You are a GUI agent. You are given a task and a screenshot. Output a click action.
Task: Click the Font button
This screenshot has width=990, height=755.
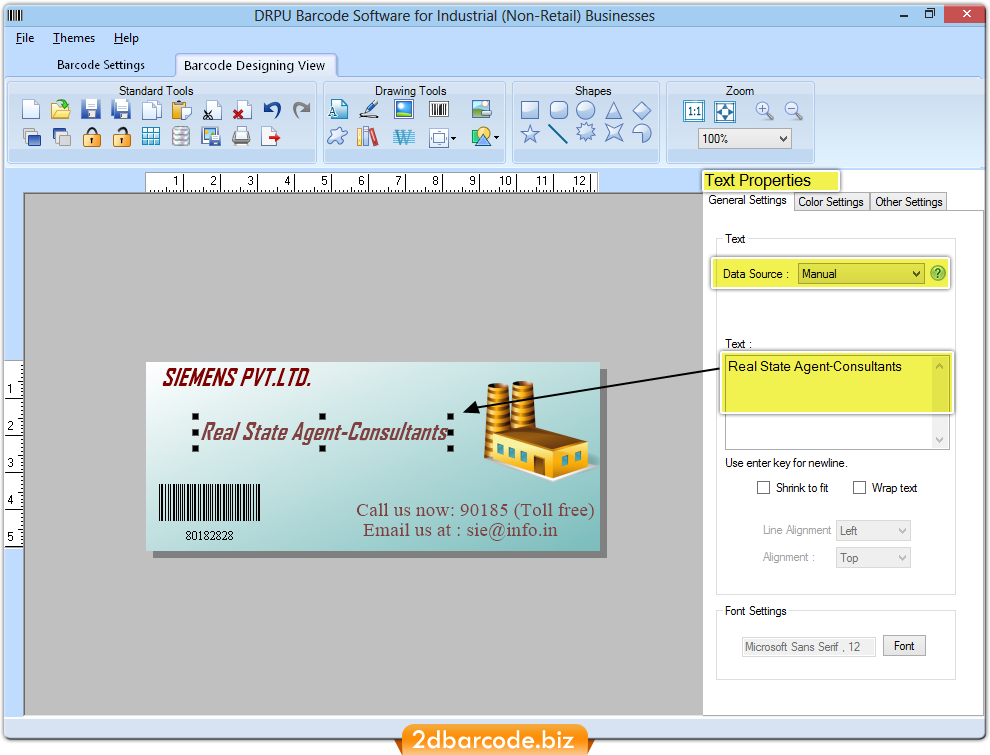click(x=904, y=646)
